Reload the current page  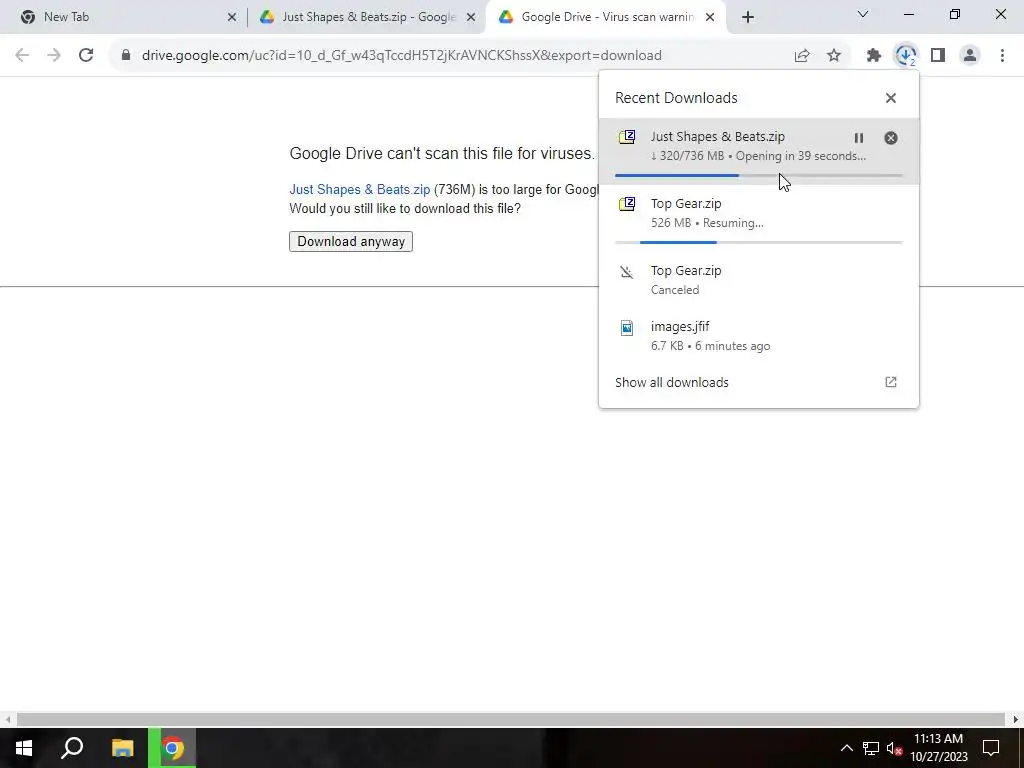coord(86,56)
